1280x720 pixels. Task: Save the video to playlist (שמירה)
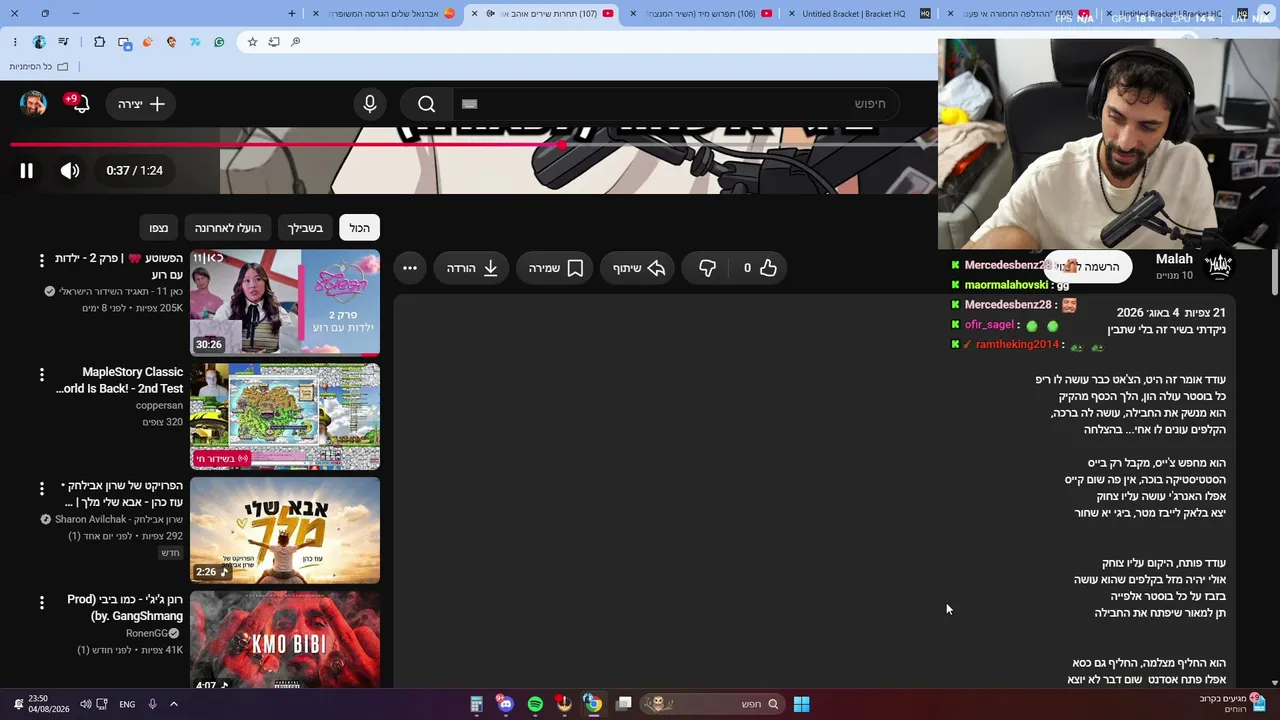(556, 268)
